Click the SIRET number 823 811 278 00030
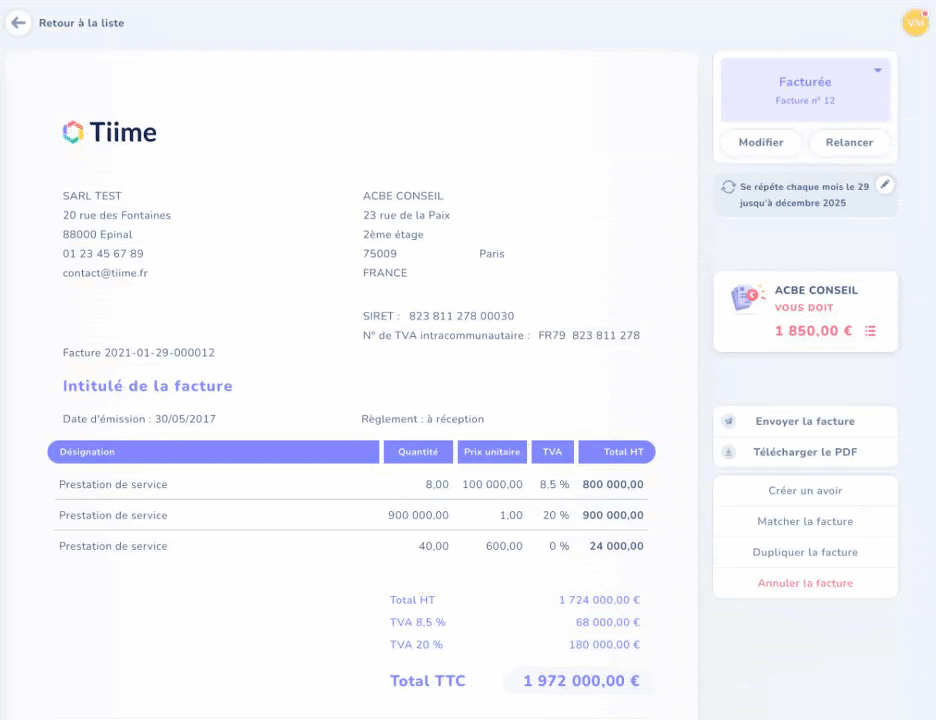The height and width of the screenshot is (720, 936). (x=461, y=316)
